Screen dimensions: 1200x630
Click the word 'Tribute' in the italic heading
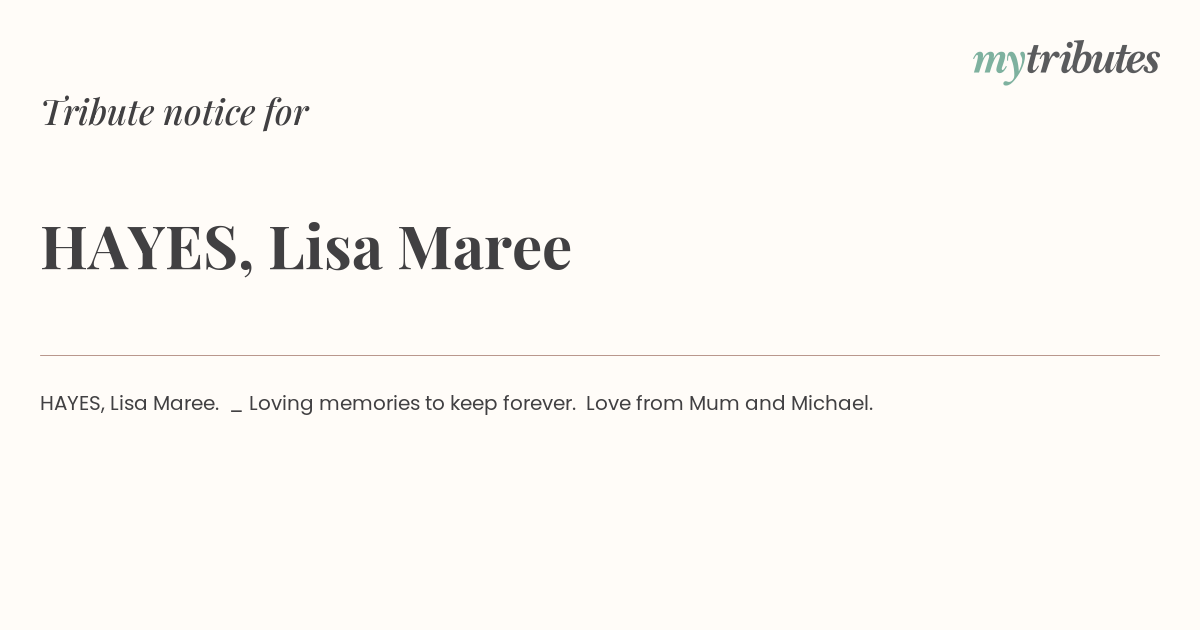[x=97, y=112]
